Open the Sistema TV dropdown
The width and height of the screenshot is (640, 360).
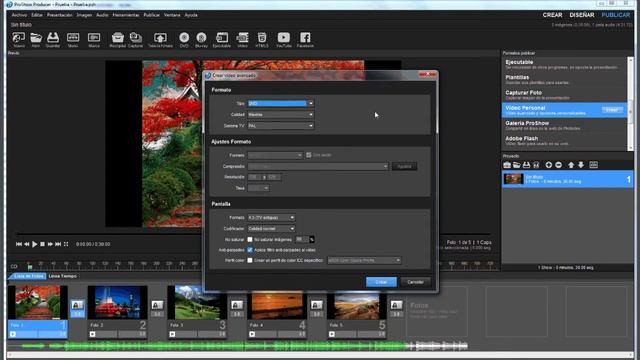pos(281,126)
